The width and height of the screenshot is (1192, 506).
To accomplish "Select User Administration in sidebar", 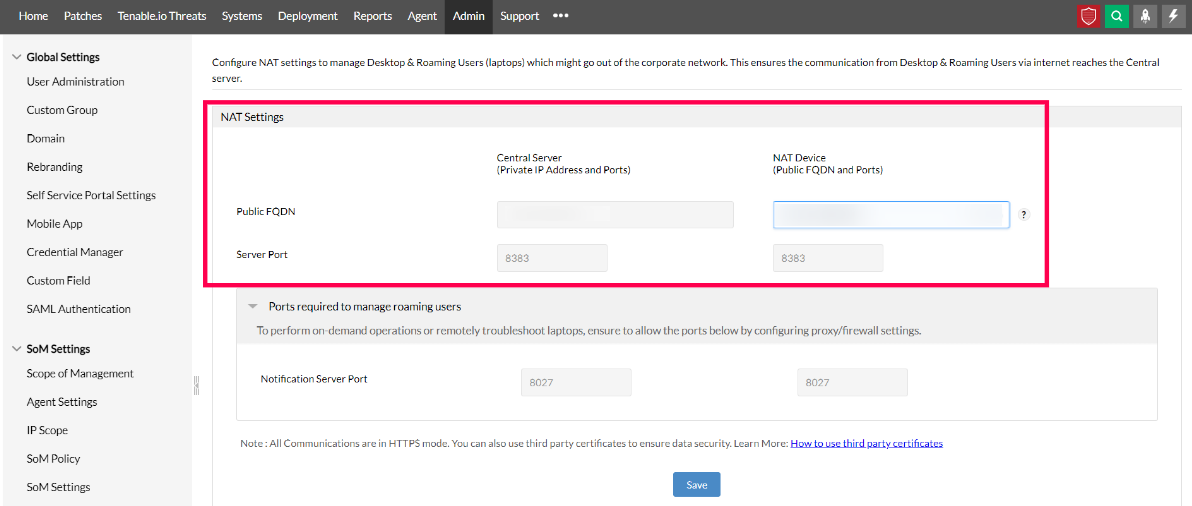I will pos(76,82).
